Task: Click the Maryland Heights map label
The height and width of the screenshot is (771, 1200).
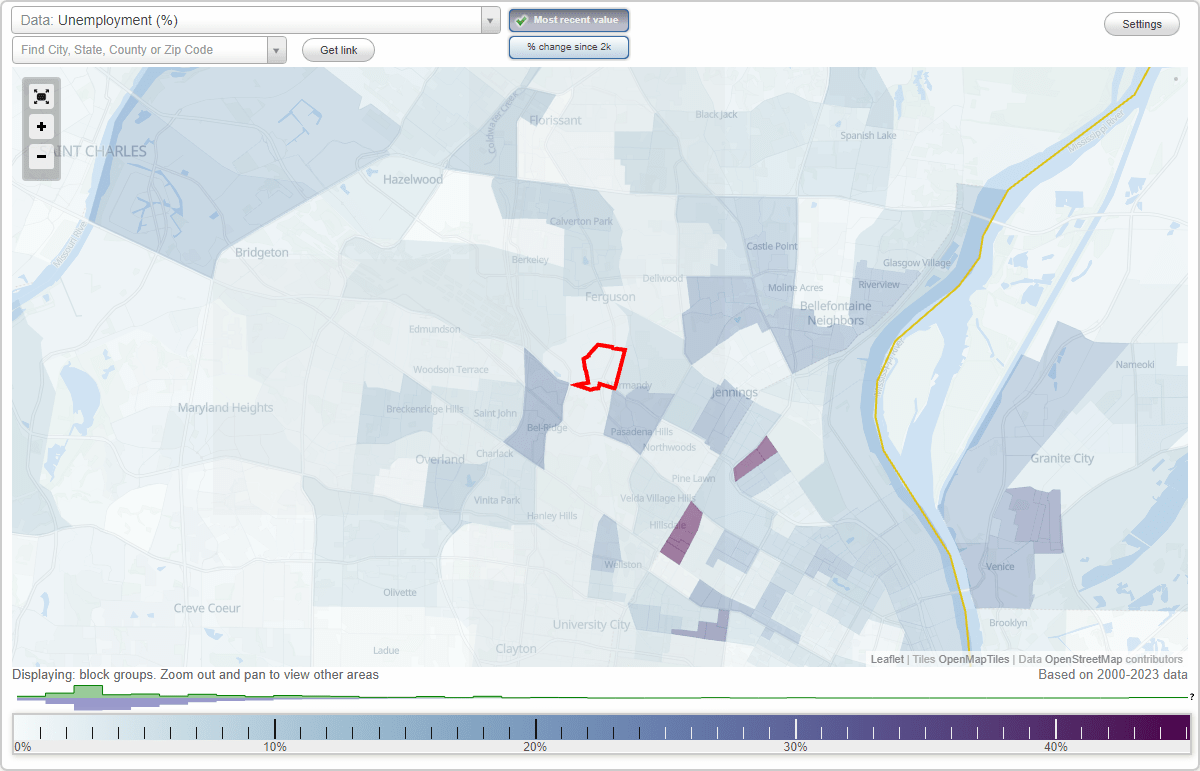Action: click(225, 408)
